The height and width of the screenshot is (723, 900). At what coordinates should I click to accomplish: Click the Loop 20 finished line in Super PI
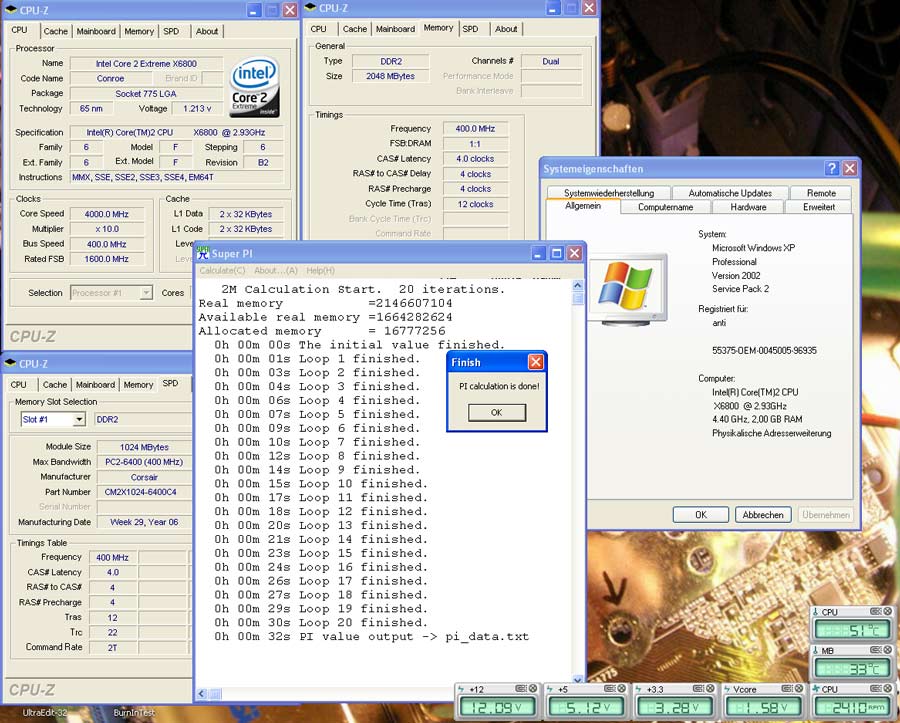click(x=321, y=623)
